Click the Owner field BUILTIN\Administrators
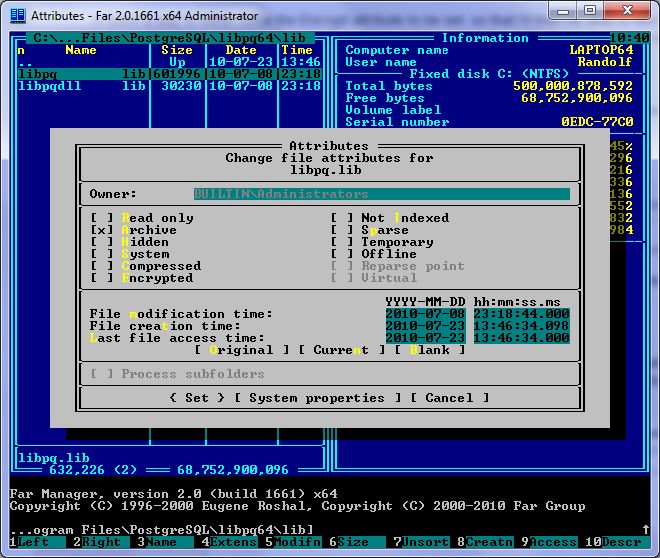This screenshot has height=558, width=660. (x=381, y=194)
